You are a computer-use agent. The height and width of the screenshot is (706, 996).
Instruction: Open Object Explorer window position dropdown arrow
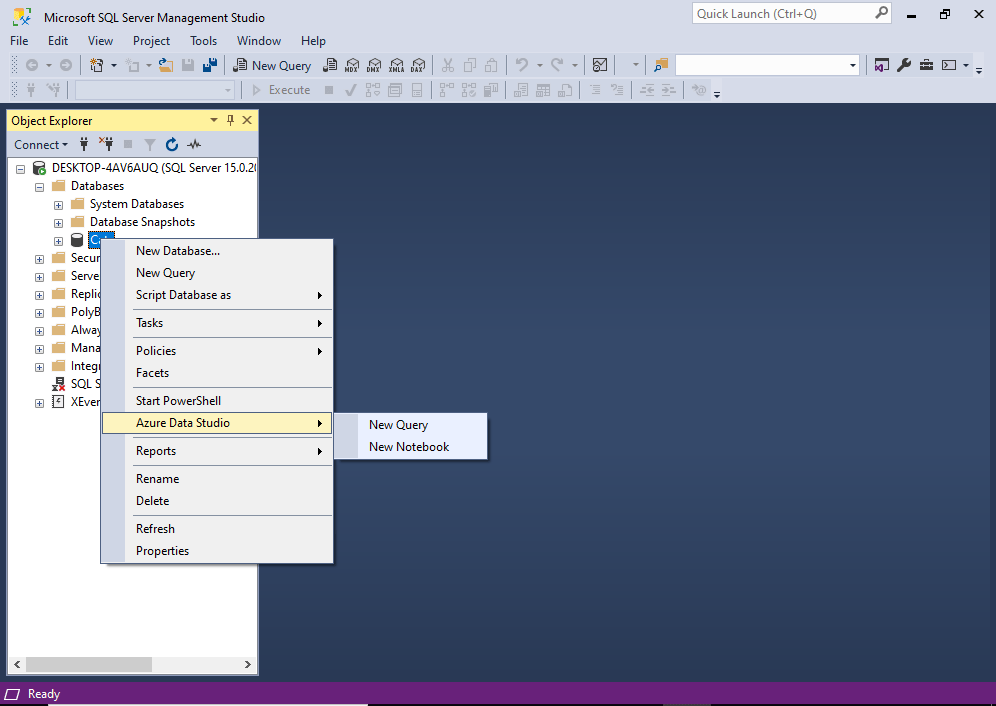pyautogui.click(x=213, y=120)
